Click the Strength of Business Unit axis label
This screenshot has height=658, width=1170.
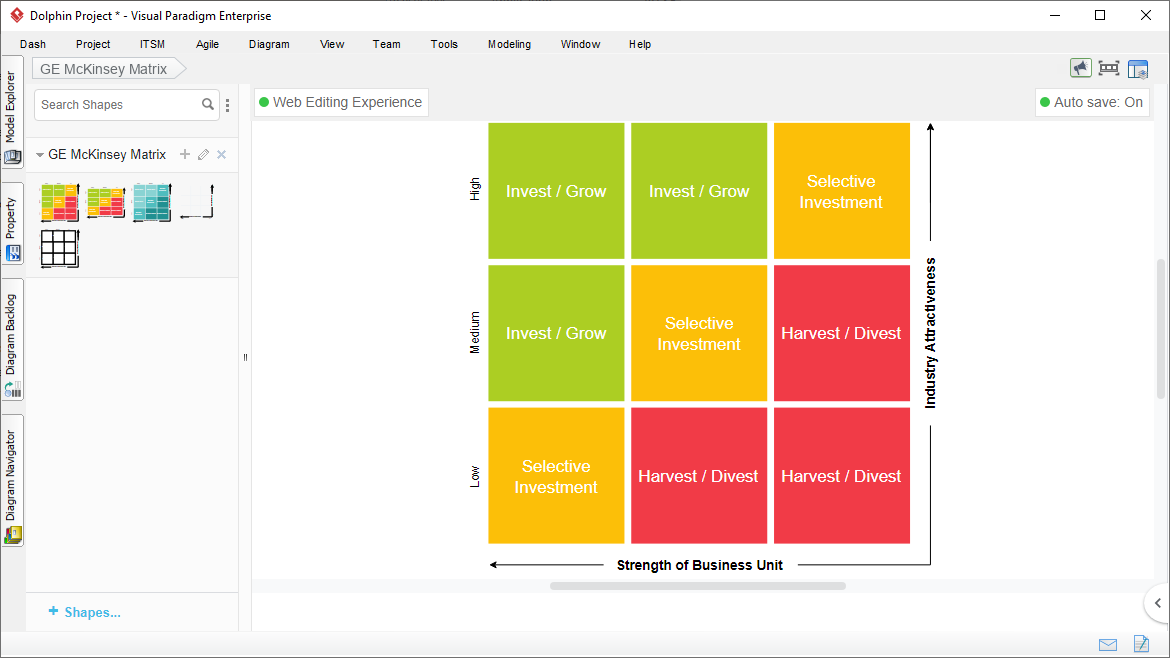point(700,565)
